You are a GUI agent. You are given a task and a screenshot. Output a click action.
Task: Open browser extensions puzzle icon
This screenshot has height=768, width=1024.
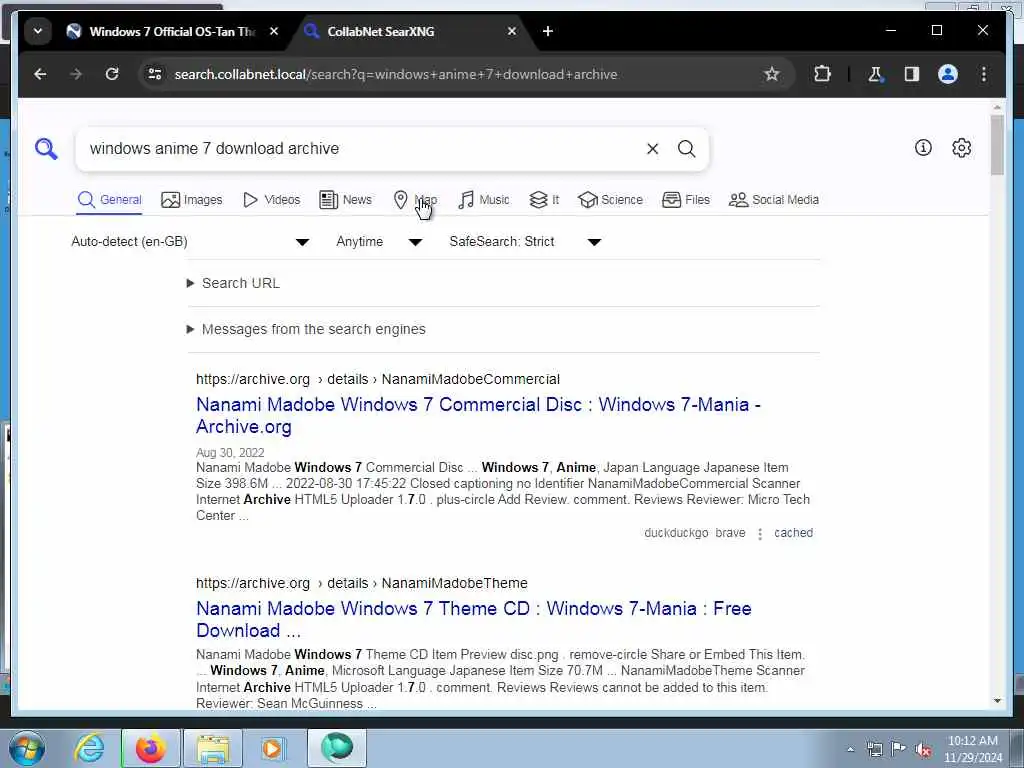pos(822,74)
